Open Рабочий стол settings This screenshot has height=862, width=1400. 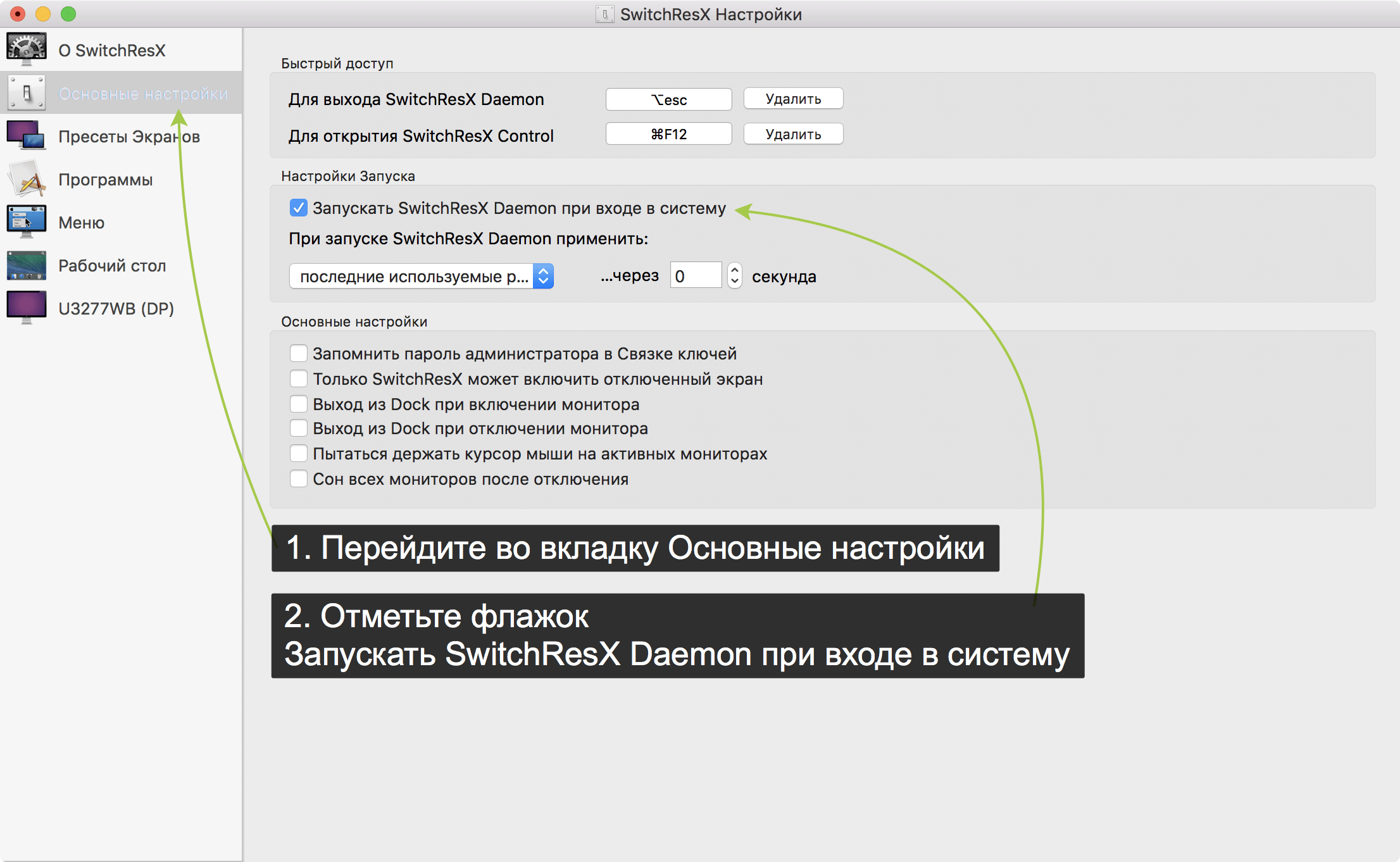pos(121,265)
